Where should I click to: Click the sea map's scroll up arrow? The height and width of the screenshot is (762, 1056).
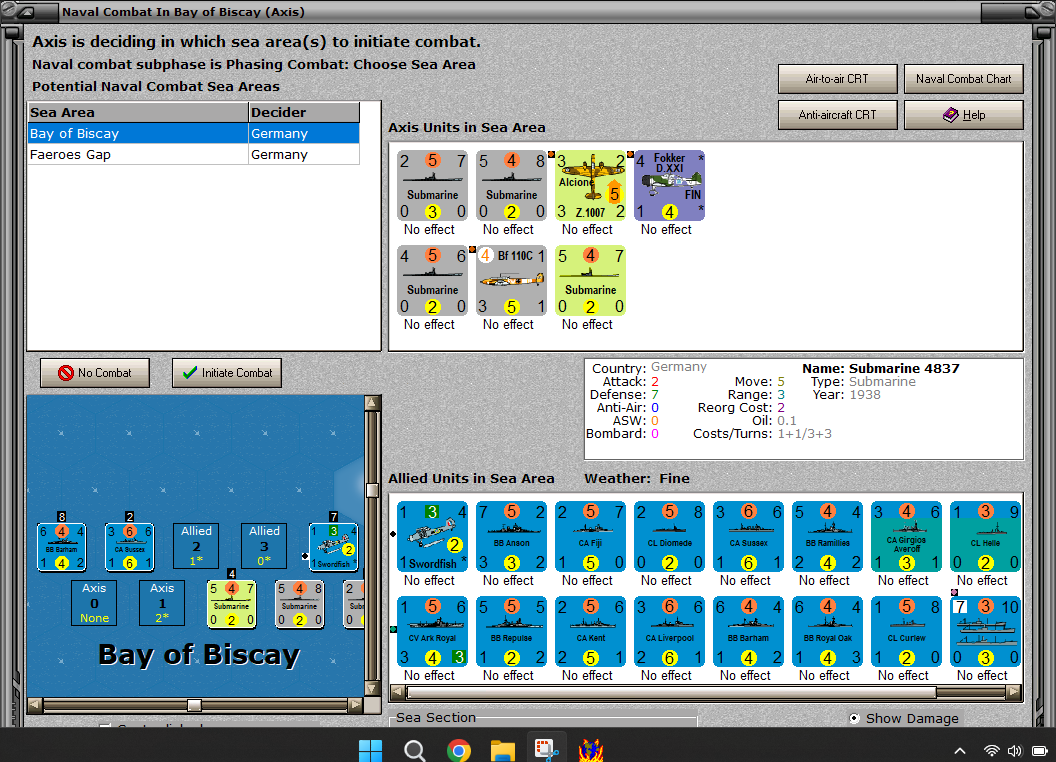point(372,403)
